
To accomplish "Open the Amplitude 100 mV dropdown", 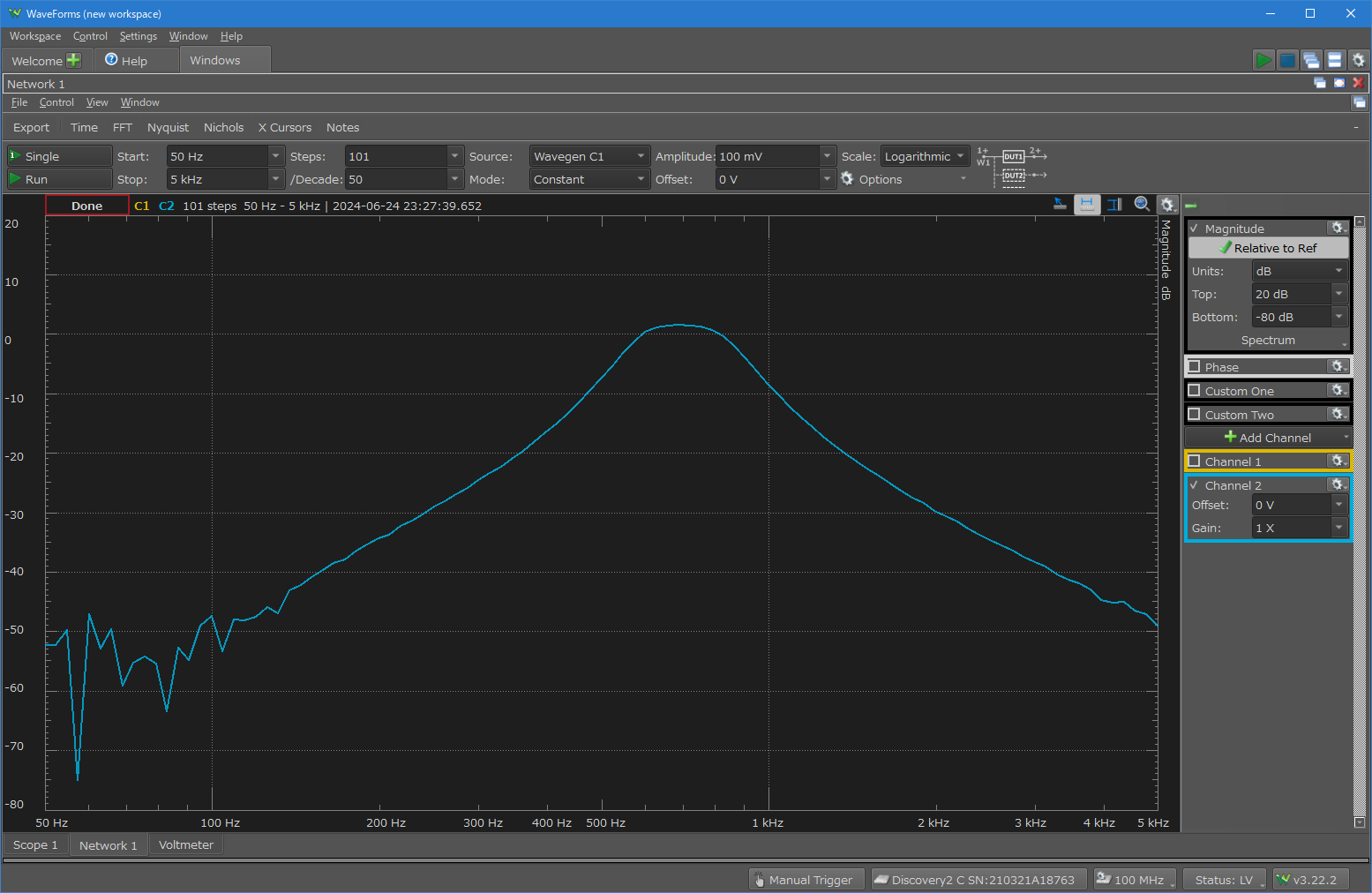I will coord(827,156).
